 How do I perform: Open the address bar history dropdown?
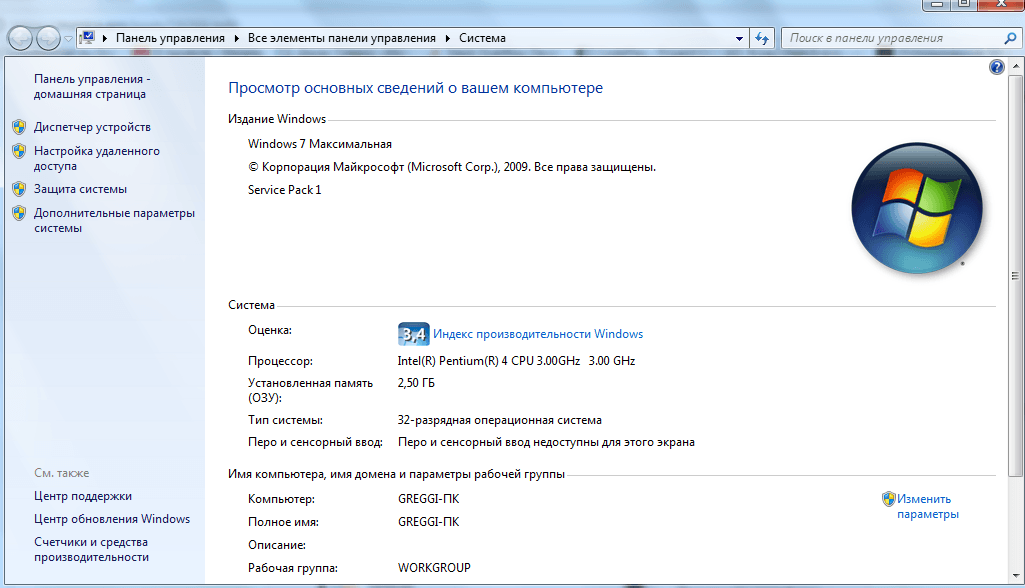pyautogui.click(x=739, y=39)
